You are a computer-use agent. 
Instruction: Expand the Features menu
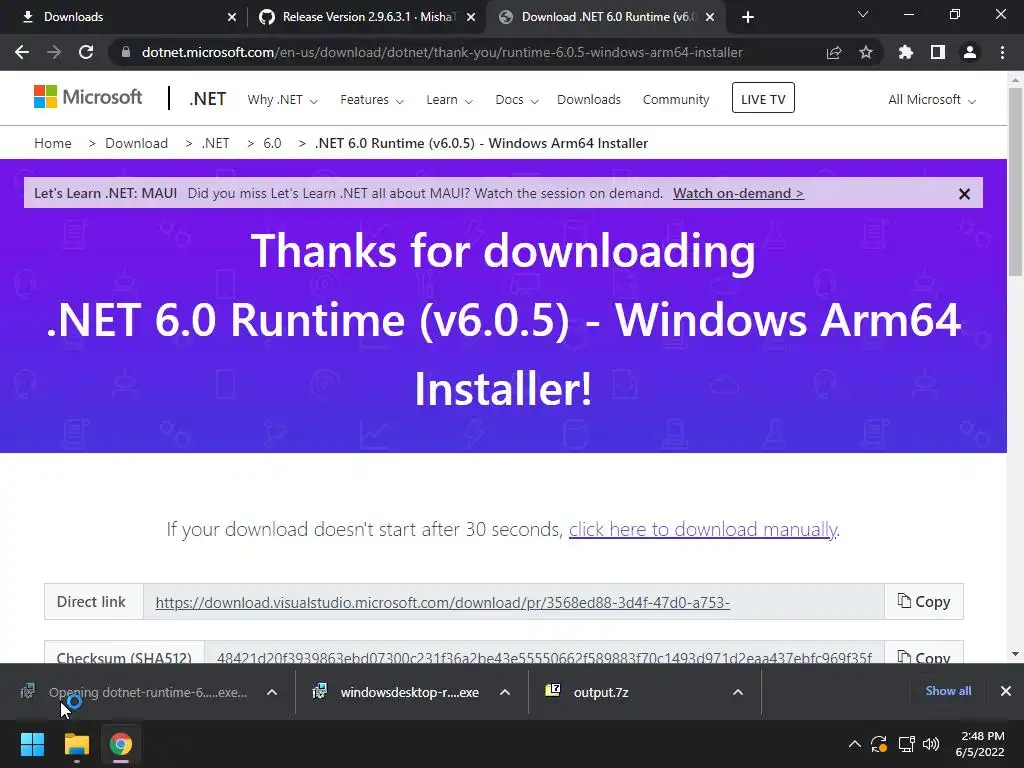coord(372,100)
